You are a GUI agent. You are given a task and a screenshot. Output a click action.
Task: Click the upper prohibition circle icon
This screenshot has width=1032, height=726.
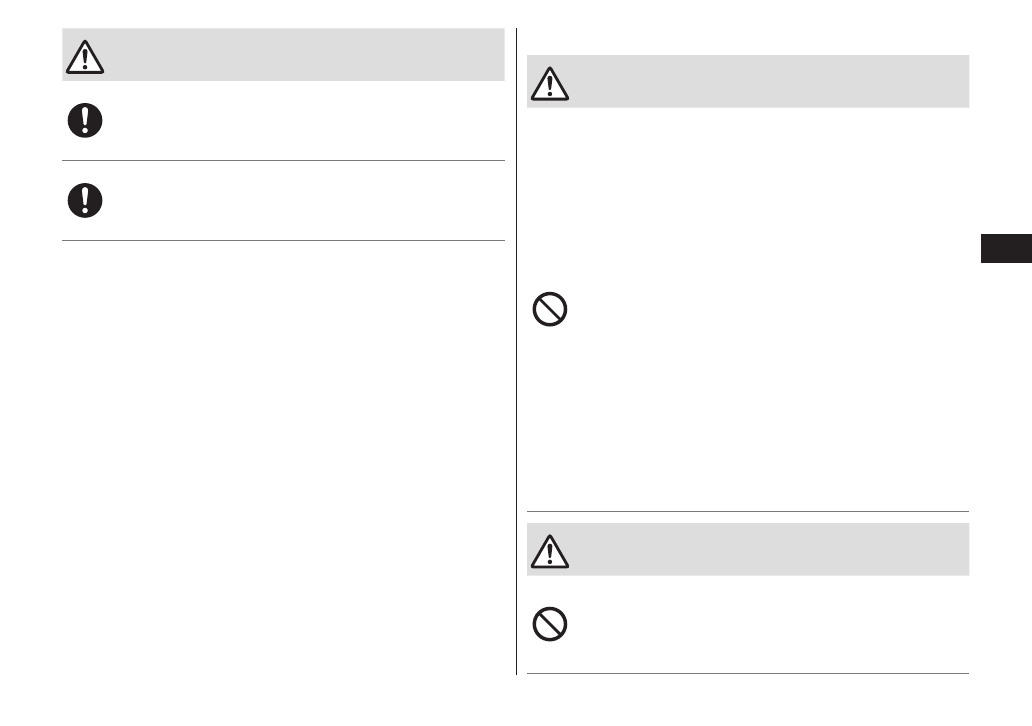click(550, 311)
